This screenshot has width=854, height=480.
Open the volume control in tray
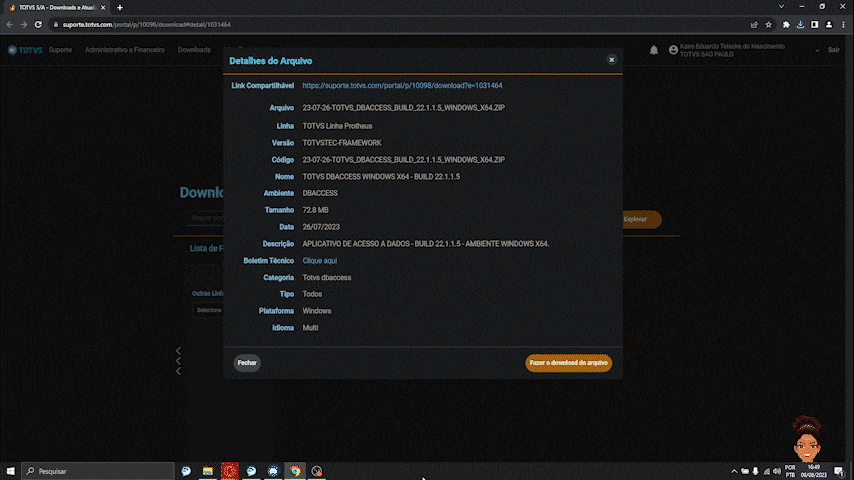click(777, 471)
